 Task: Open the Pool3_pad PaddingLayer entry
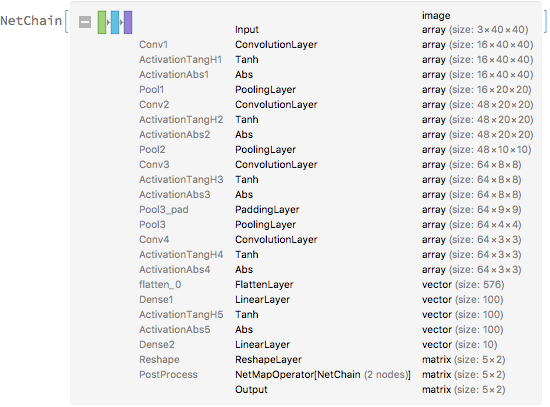(336, 209)
